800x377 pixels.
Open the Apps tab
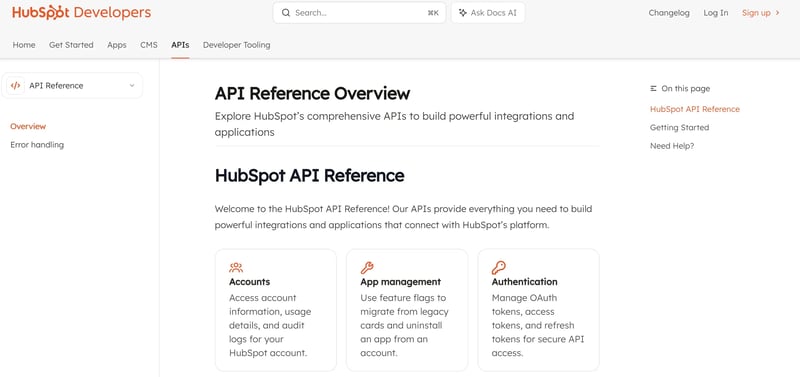pos(117,45)
